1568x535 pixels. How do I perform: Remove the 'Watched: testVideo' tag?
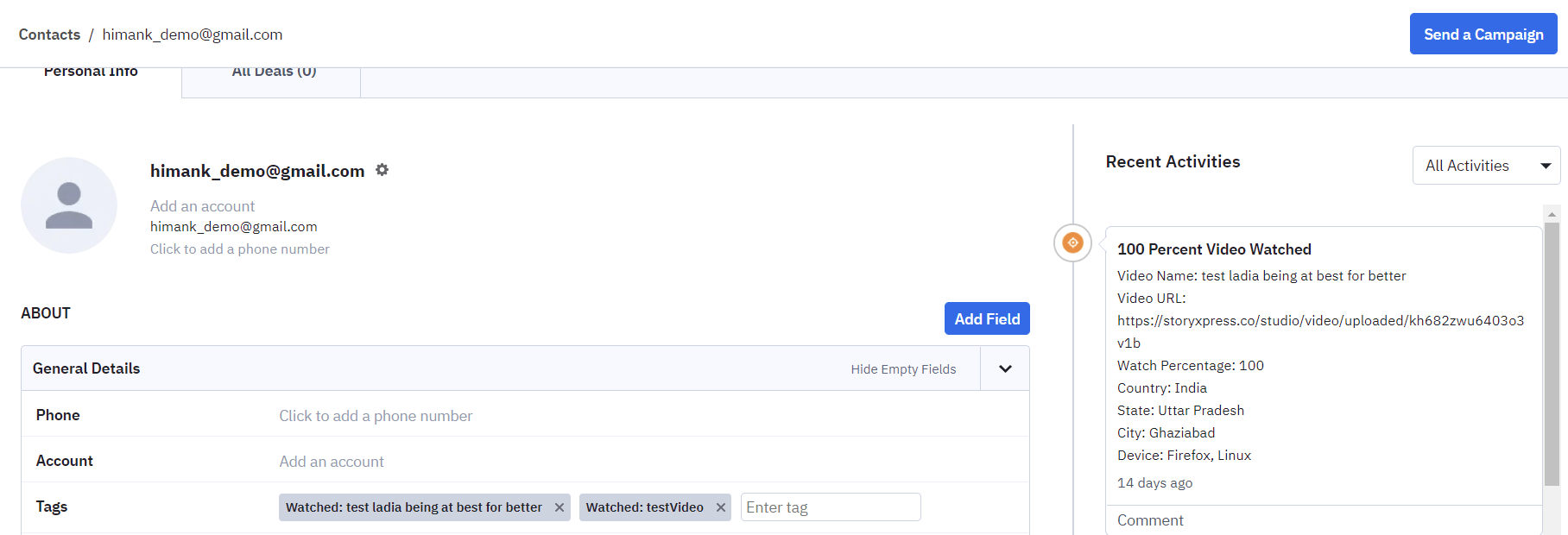tap(721, 507)
